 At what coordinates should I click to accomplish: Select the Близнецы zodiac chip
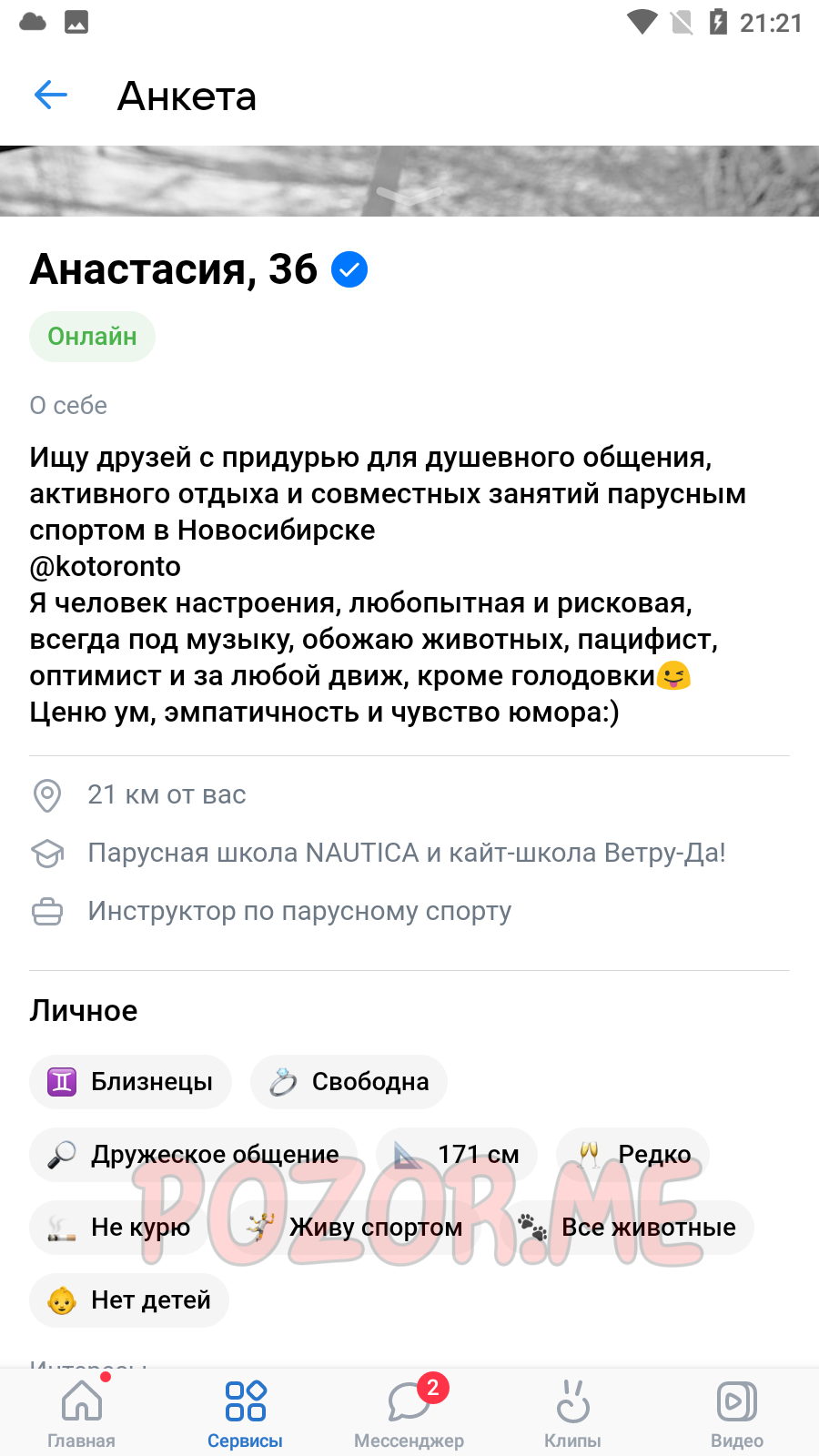pyautogui.click(x=130, y=1082)
